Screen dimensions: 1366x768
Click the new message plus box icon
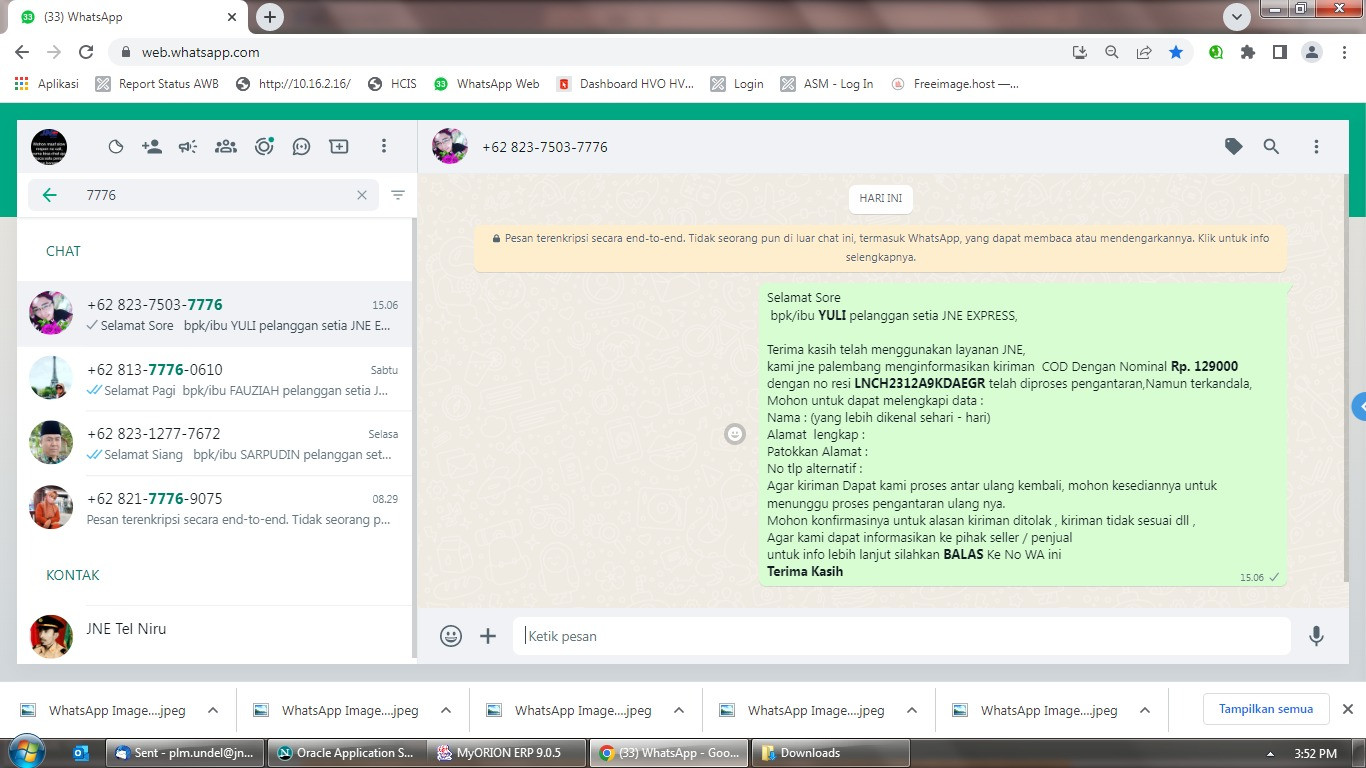339,147
